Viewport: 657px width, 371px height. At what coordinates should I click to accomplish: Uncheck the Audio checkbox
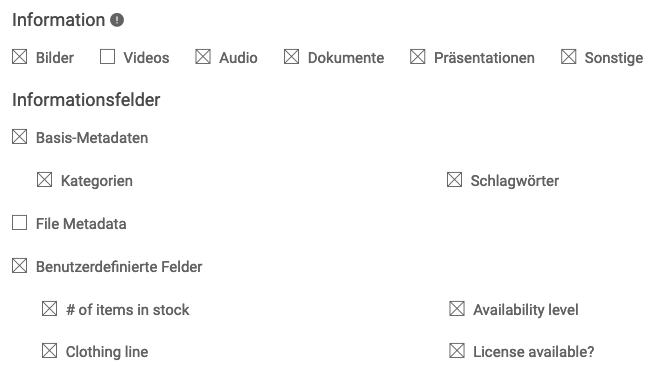point(203,57)
